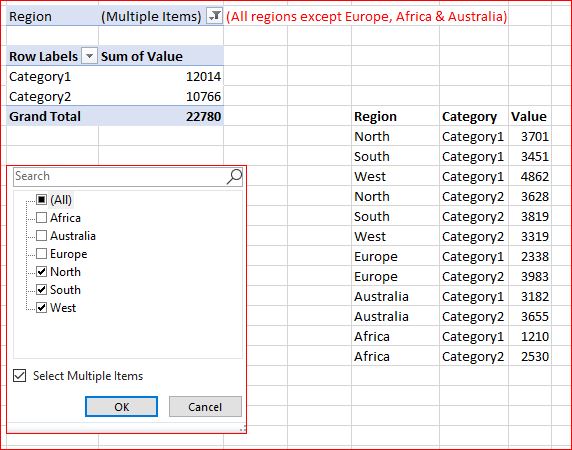Select value cell 3319
Image resolution: width=572 pixels, height=450 pixels.
click(x=530, y=236)
